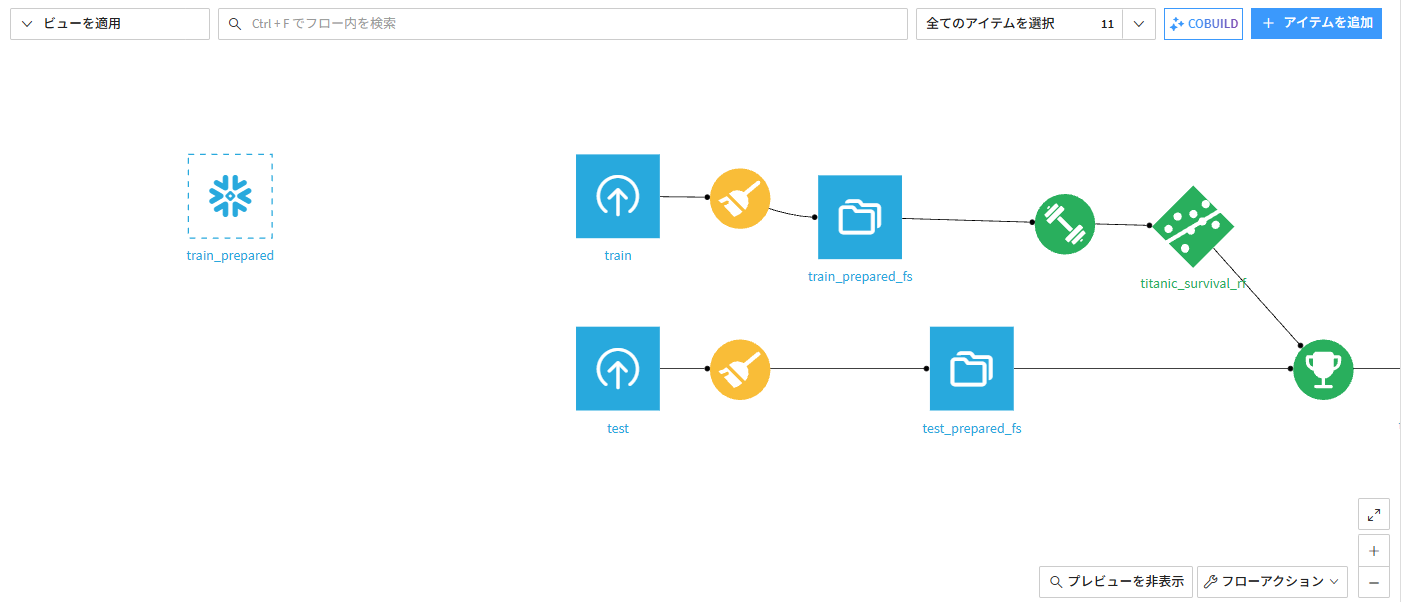This screenshot has height=602, width=1401.
Task: Open the フローアクション dropdown menu
Action: point(1272,581)
